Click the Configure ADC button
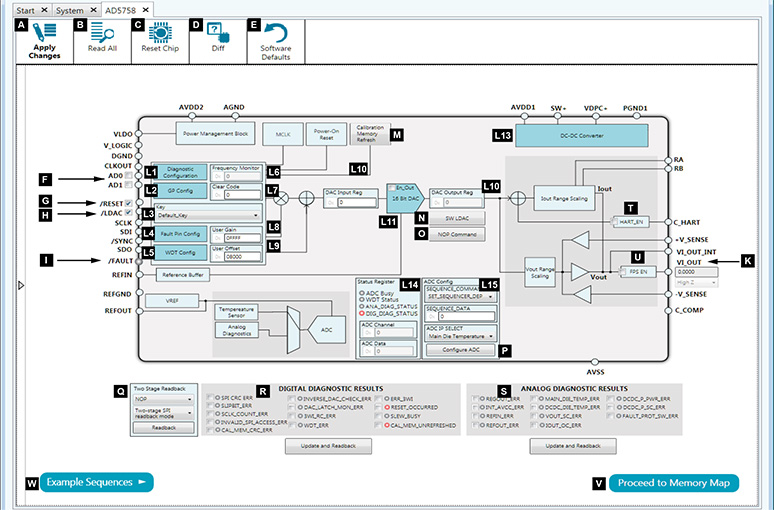774x510 pixels. pyautogui.click(x=461, y=350)
